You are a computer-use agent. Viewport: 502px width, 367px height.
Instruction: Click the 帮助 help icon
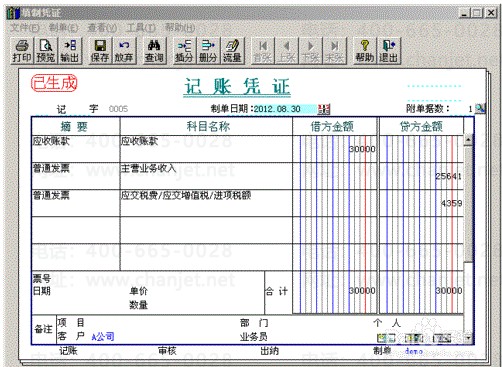click(x=365, y=51)
